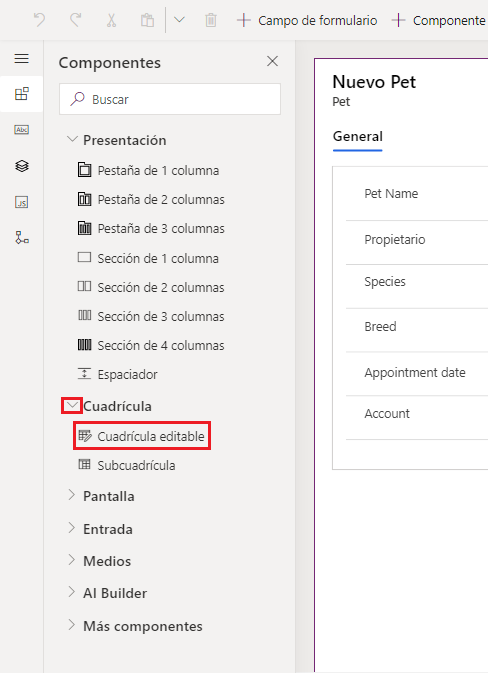The image size is (488, 673).
Task: Open the paste options dropdown arrow
Action: point(179,20)
